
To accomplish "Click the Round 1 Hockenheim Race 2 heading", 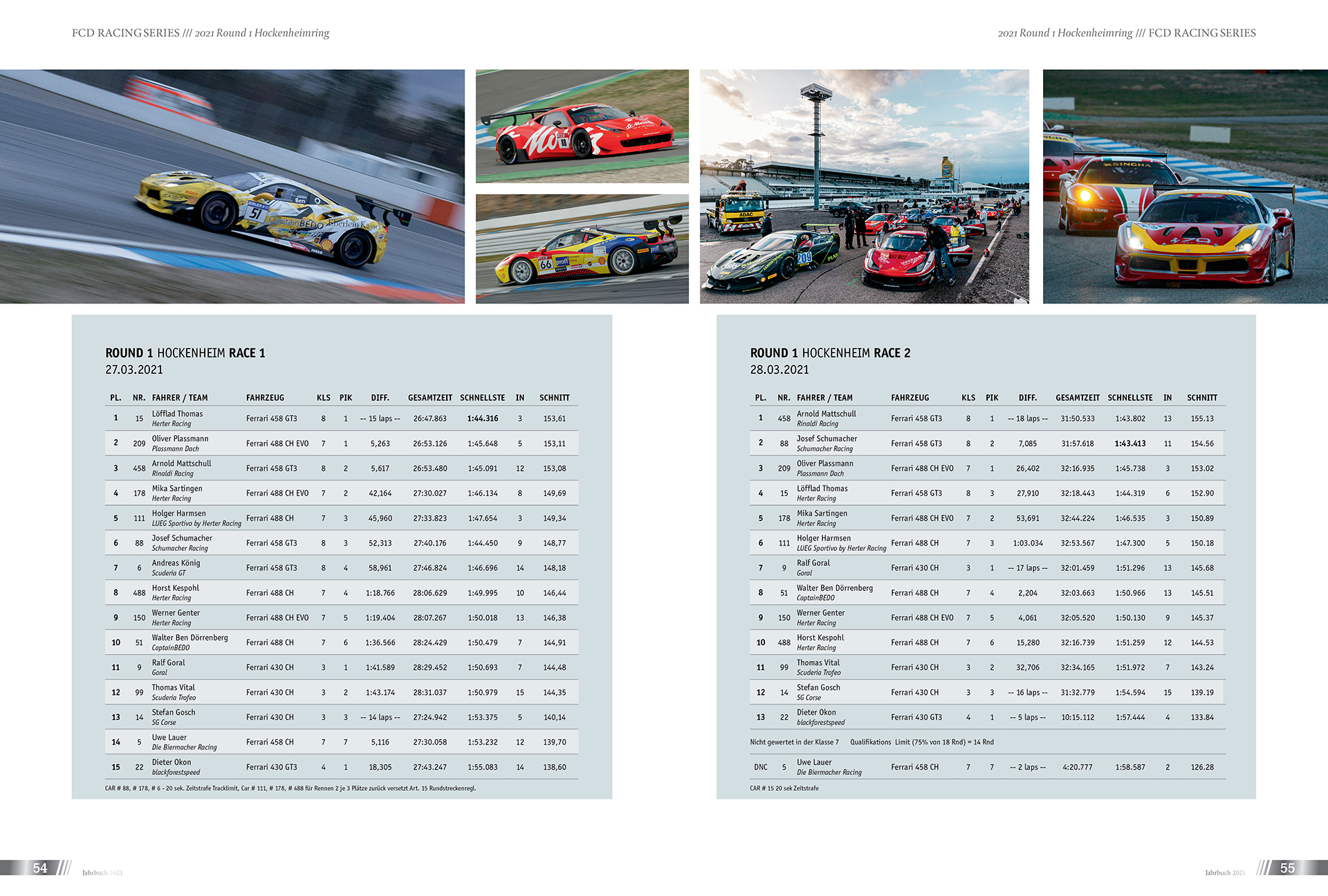I will 830,353.
